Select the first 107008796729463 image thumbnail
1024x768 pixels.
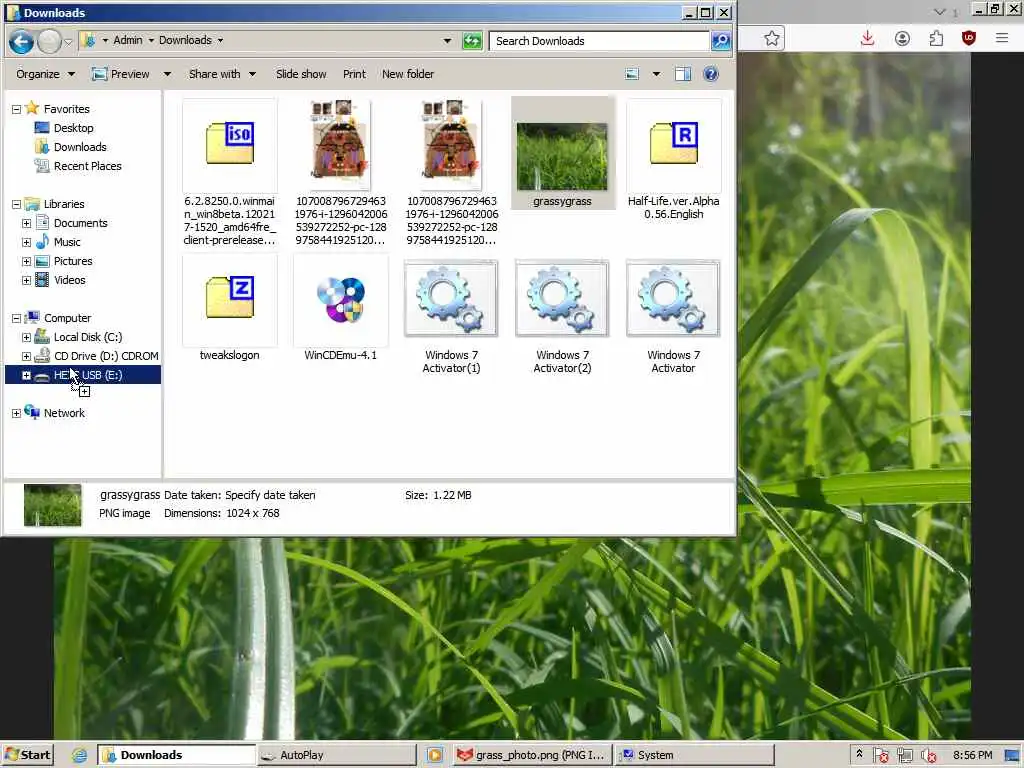(341, 144)
